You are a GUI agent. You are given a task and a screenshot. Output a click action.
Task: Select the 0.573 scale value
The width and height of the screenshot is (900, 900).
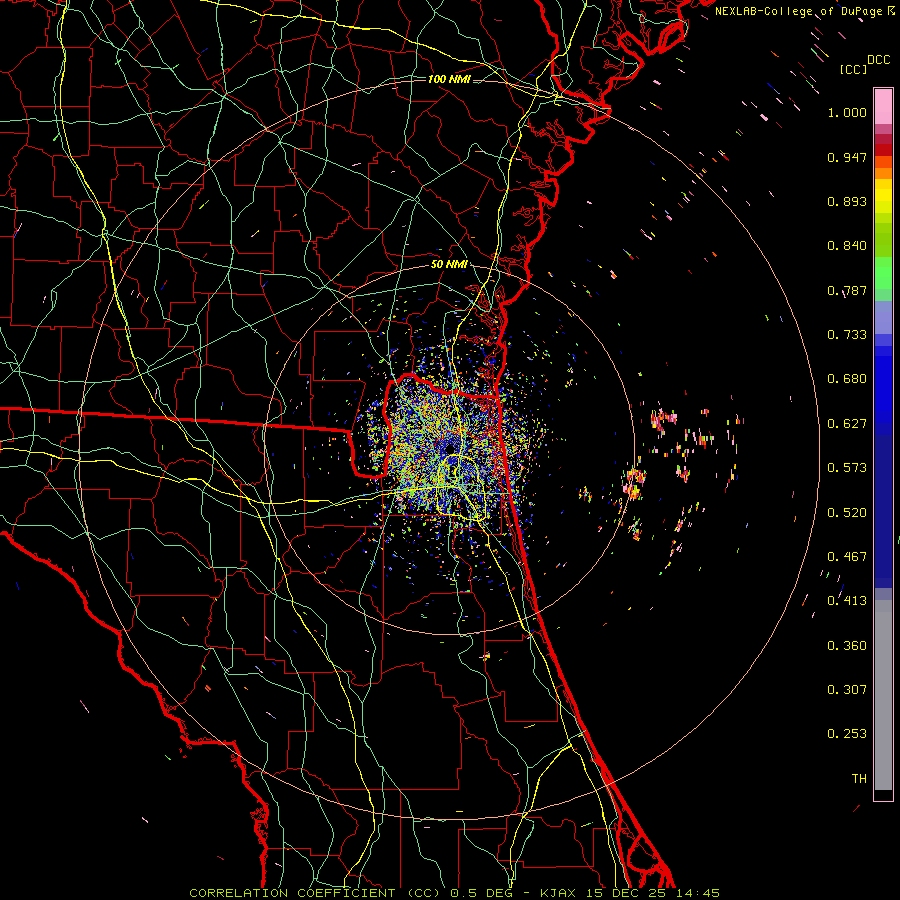847,468
